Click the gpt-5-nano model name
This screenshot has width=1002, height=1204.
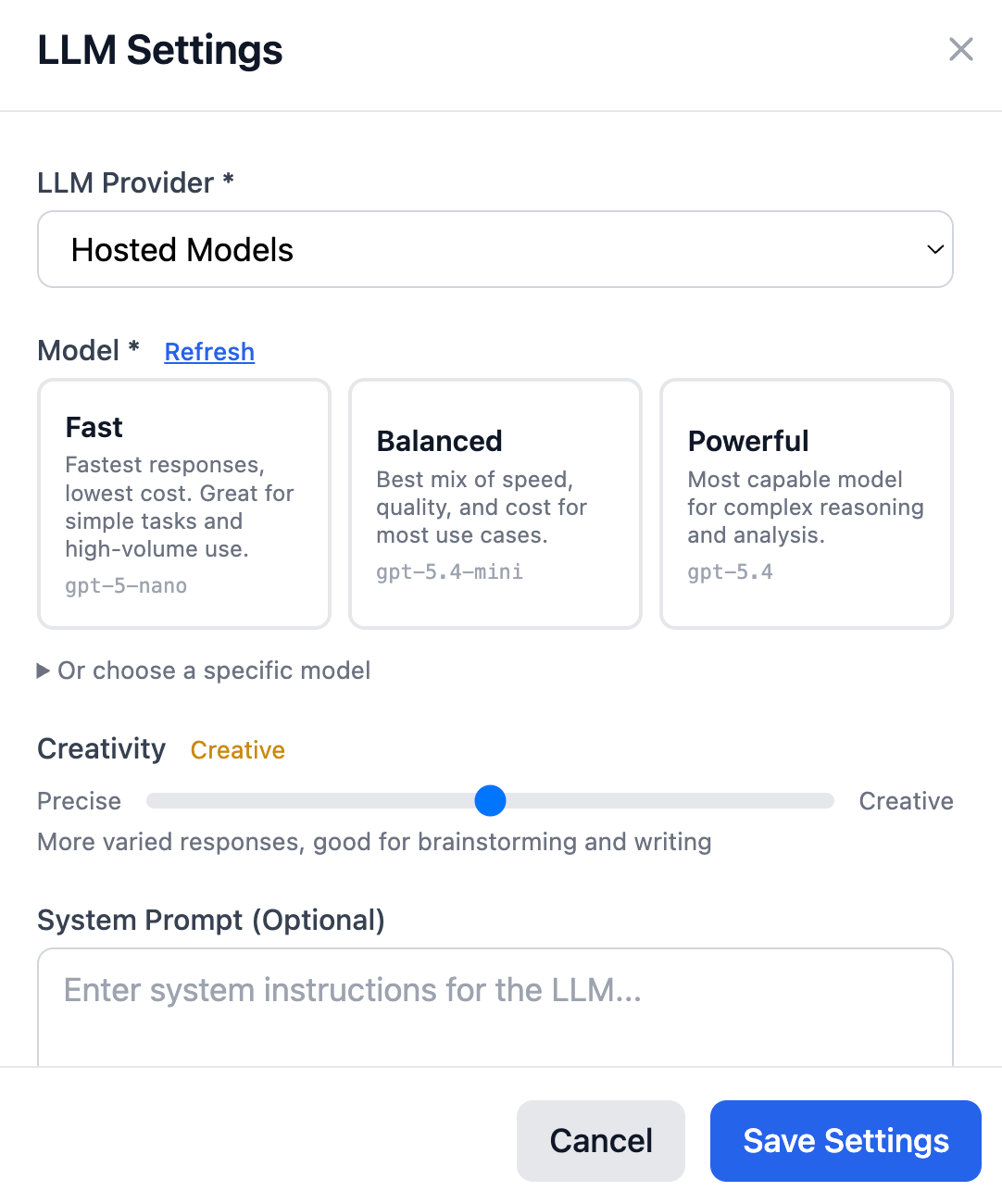tap(126, 586)
